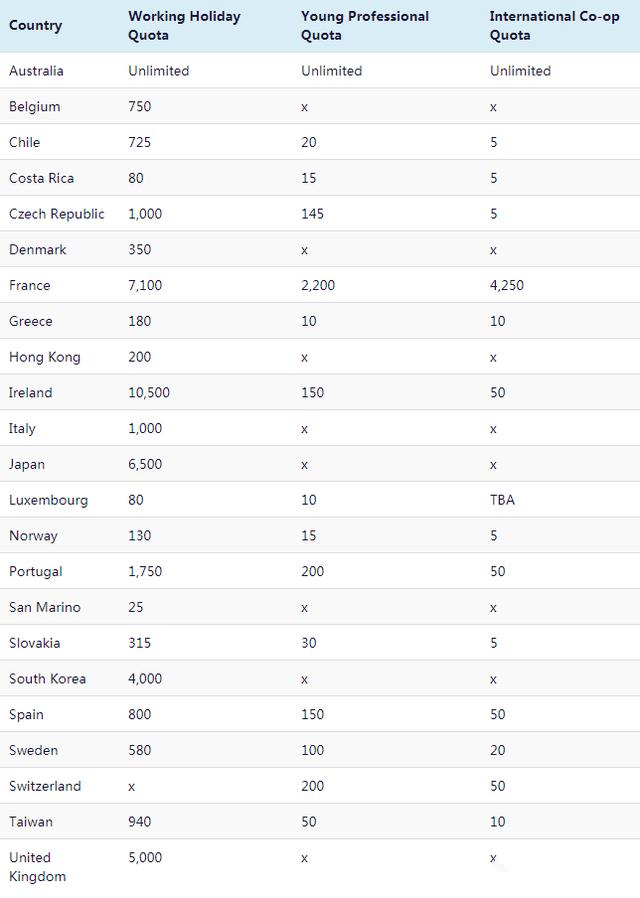The width and height of the screenshot is (640, 898).
Task: Click the Czech Republic country name
Action: (x=57, y=214)
